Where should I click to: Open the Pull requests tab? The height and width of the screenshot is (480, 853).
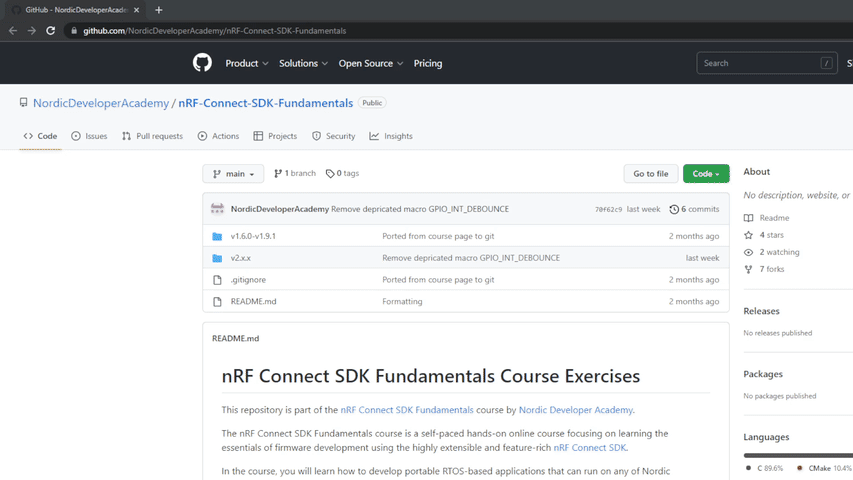click(152, 136)
